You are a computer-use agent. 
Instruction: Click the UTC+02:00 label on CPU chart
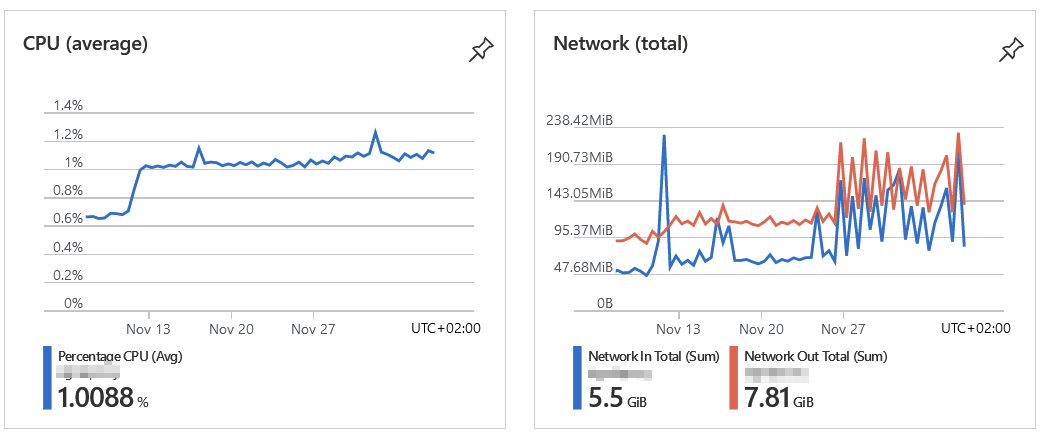(x=446, y=328)
